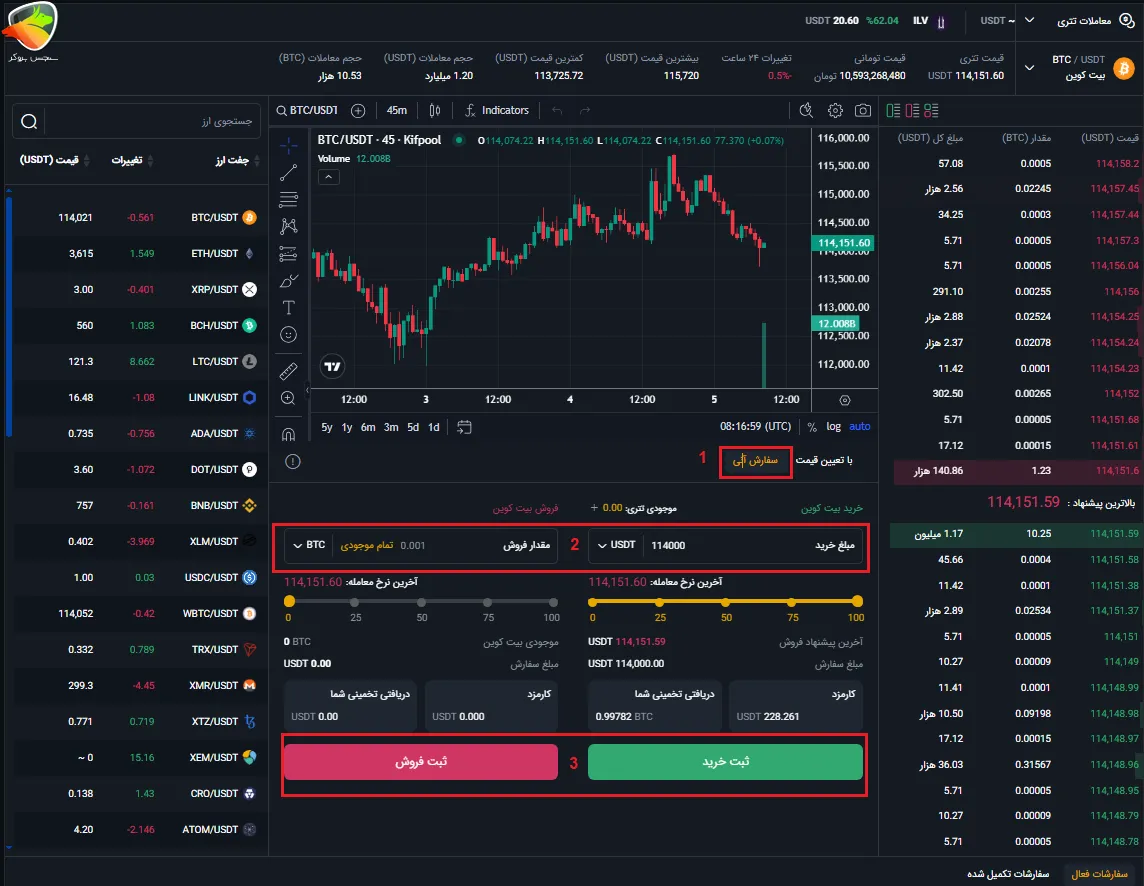This screenshot has width=1144, height=886.
Task: Set buy slider to 50 percent
Action: tap(725, 602)
